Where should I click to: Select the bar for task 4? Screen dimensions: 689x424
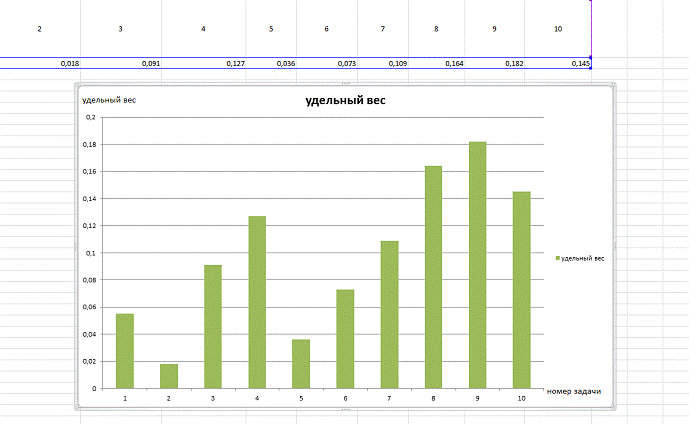point(257,302)
